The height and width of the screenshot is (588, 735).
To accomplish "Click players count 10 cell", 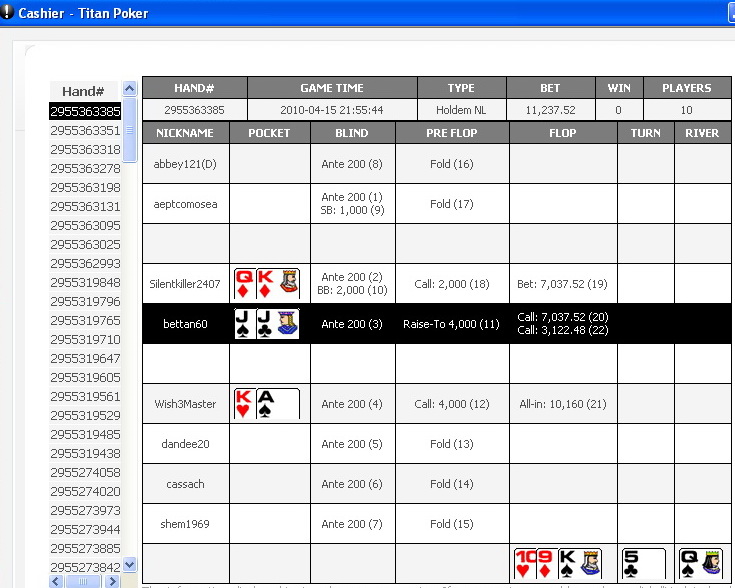I will point(687,110).
